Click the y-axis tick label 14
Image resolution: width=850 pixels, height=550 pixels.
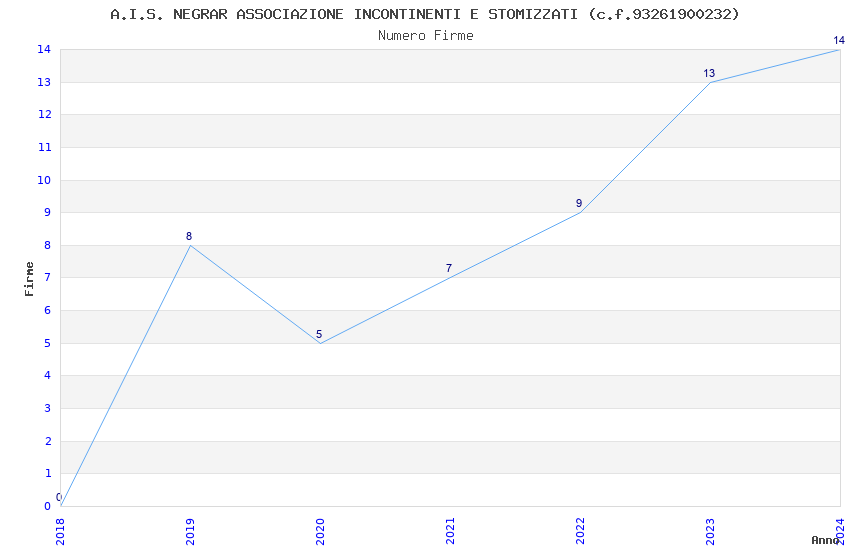click(44, 49)
